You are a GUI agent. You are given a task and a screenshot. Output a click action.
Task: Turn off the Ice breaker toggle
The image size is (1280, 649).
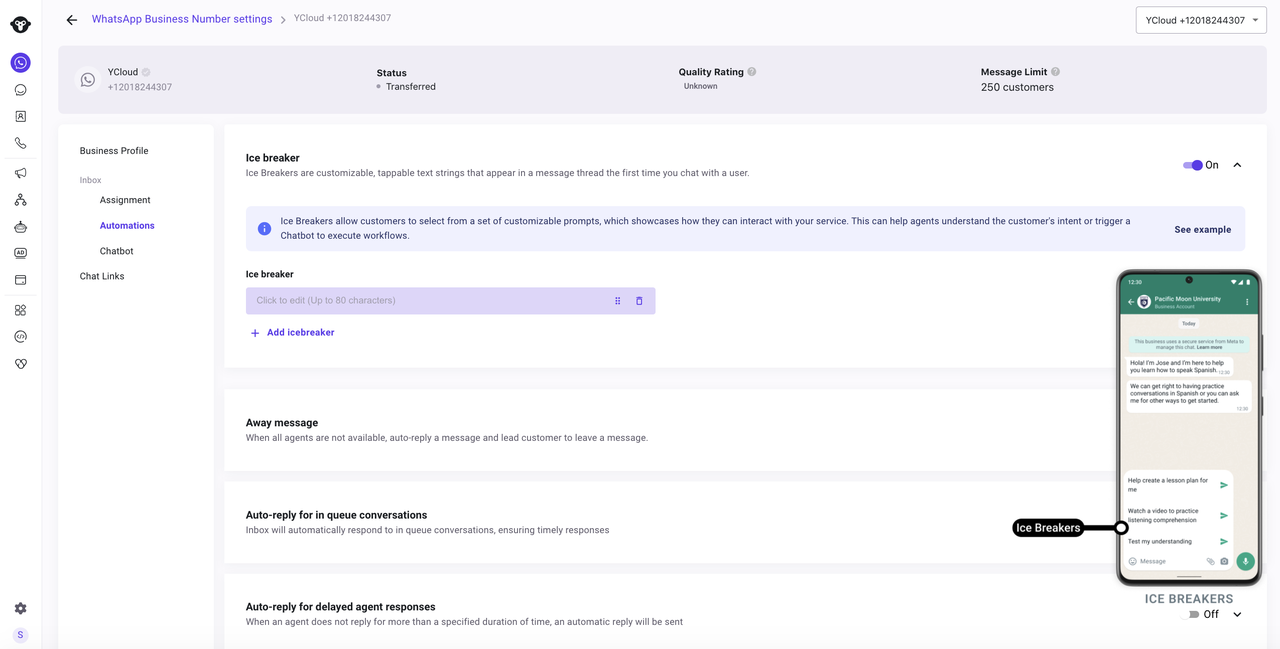pos(1192,165)
